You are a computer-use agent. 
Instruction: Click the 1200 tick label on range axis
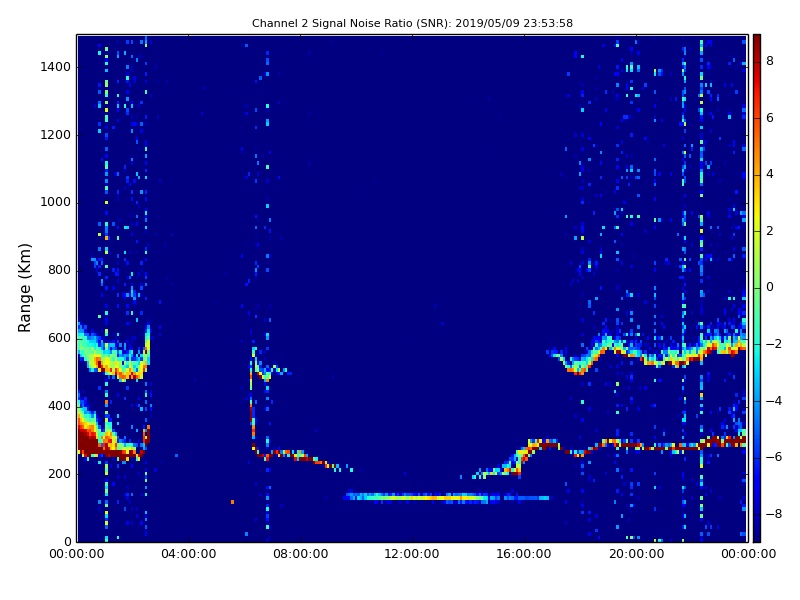point(56,135)
